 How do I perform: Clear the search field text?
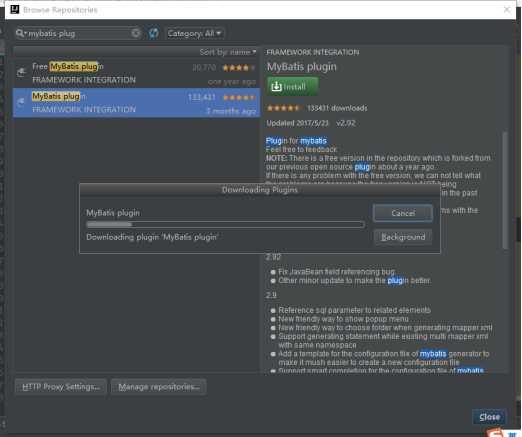coord(136,33)
